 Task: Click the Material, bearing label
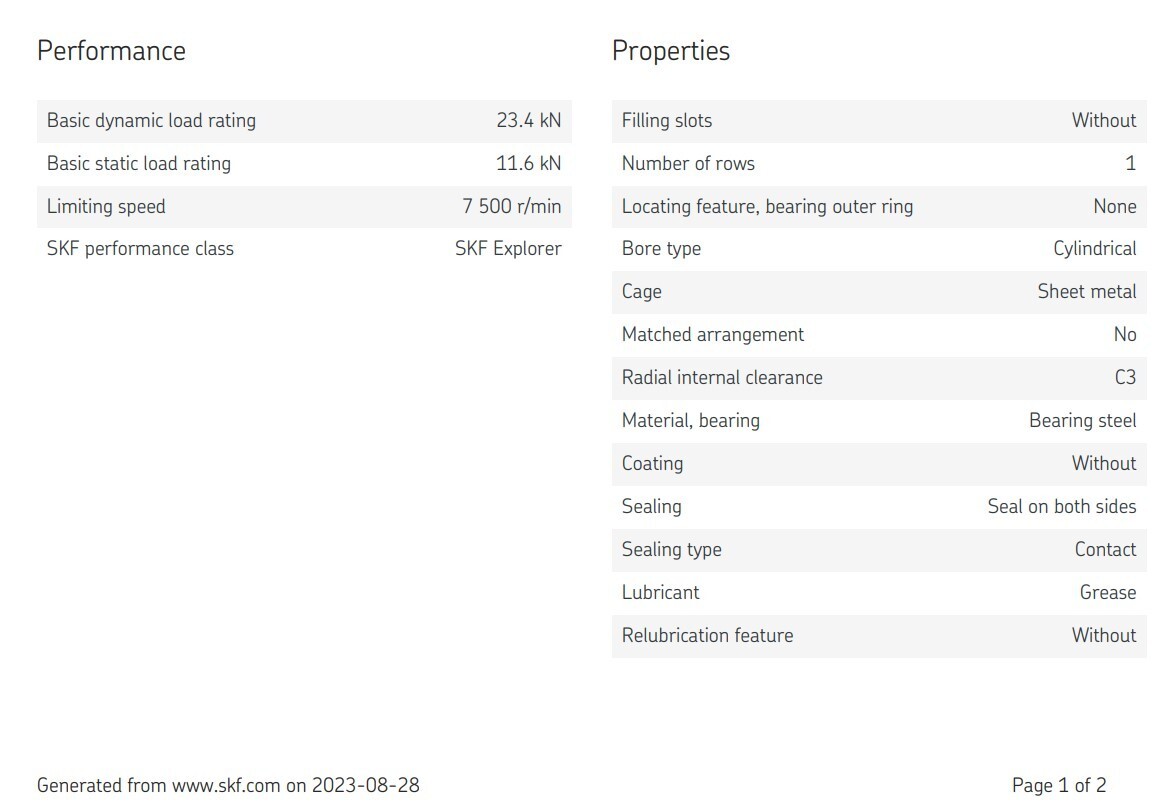[x=690, y=421]
